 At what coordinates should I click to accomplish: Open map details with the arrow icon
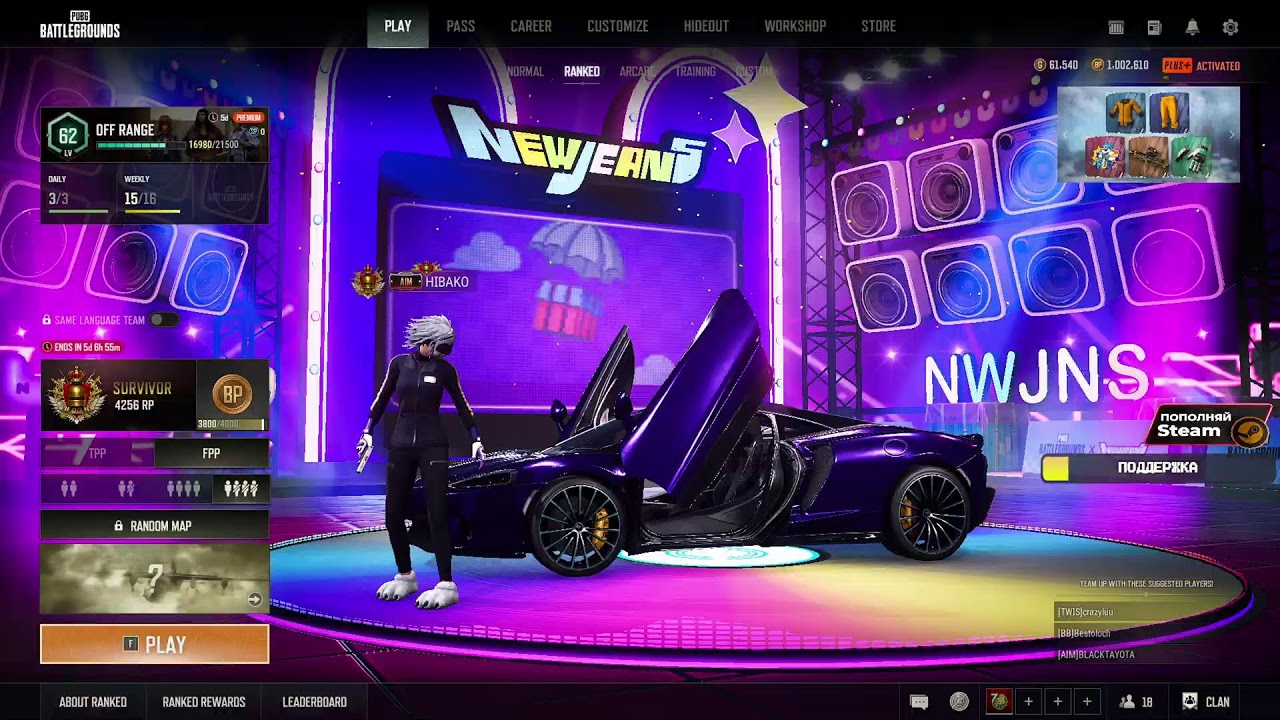click(x=255, y=599)
